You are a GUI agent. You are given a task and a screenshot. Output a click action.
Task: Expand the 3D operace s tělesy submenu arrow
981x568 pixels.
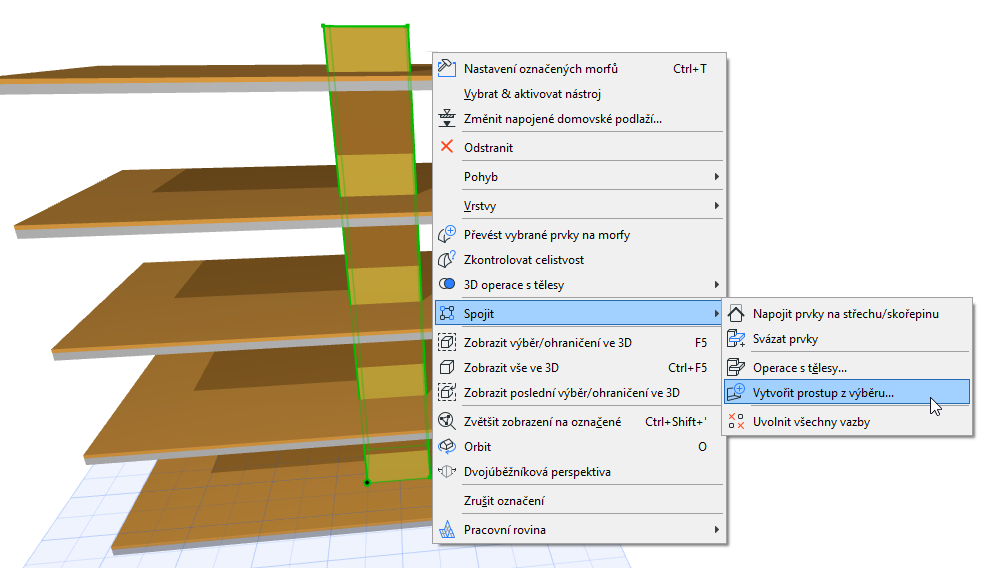pos(716,284)
